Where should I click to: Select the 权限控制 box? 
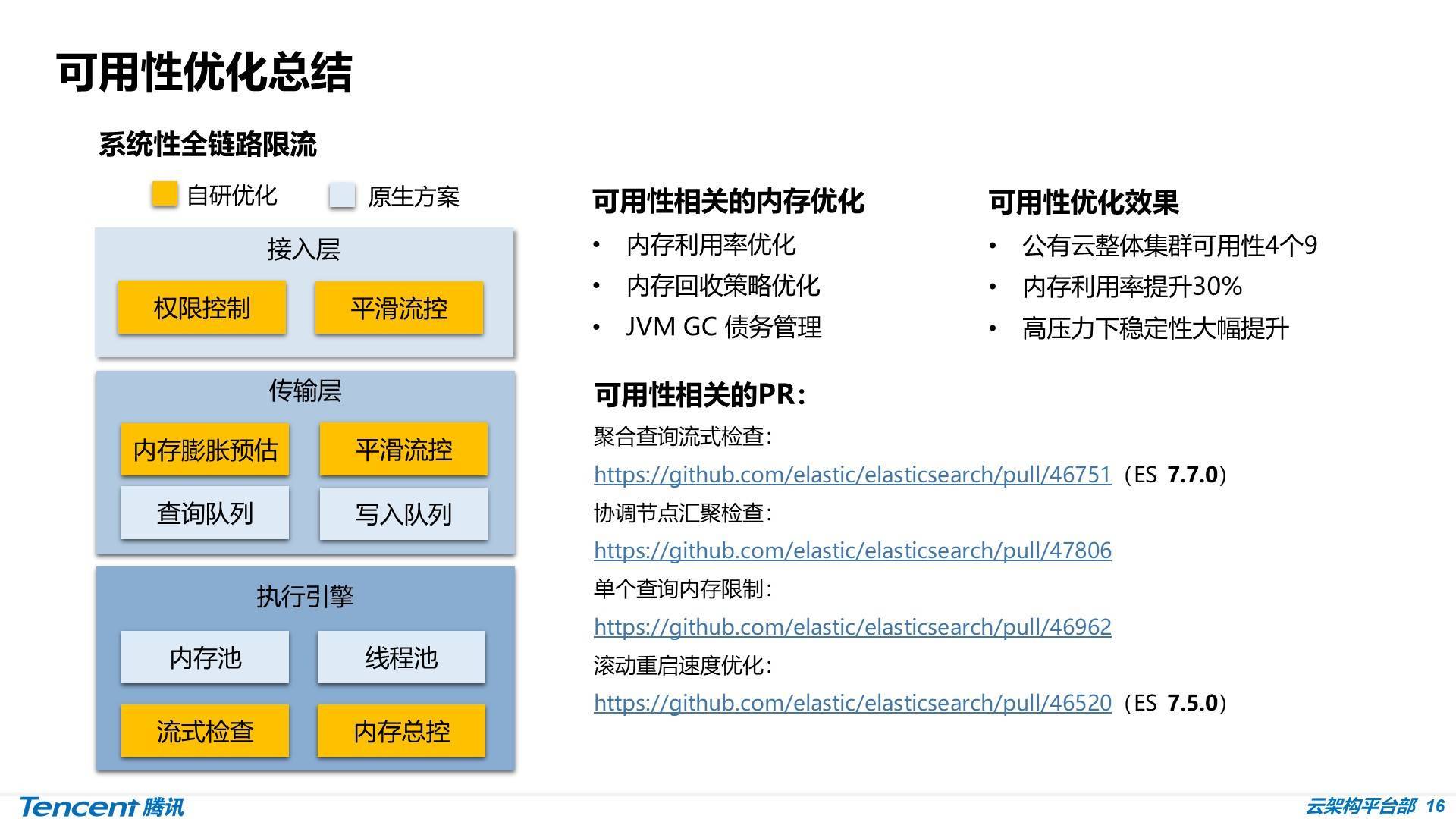coord(202,308)
